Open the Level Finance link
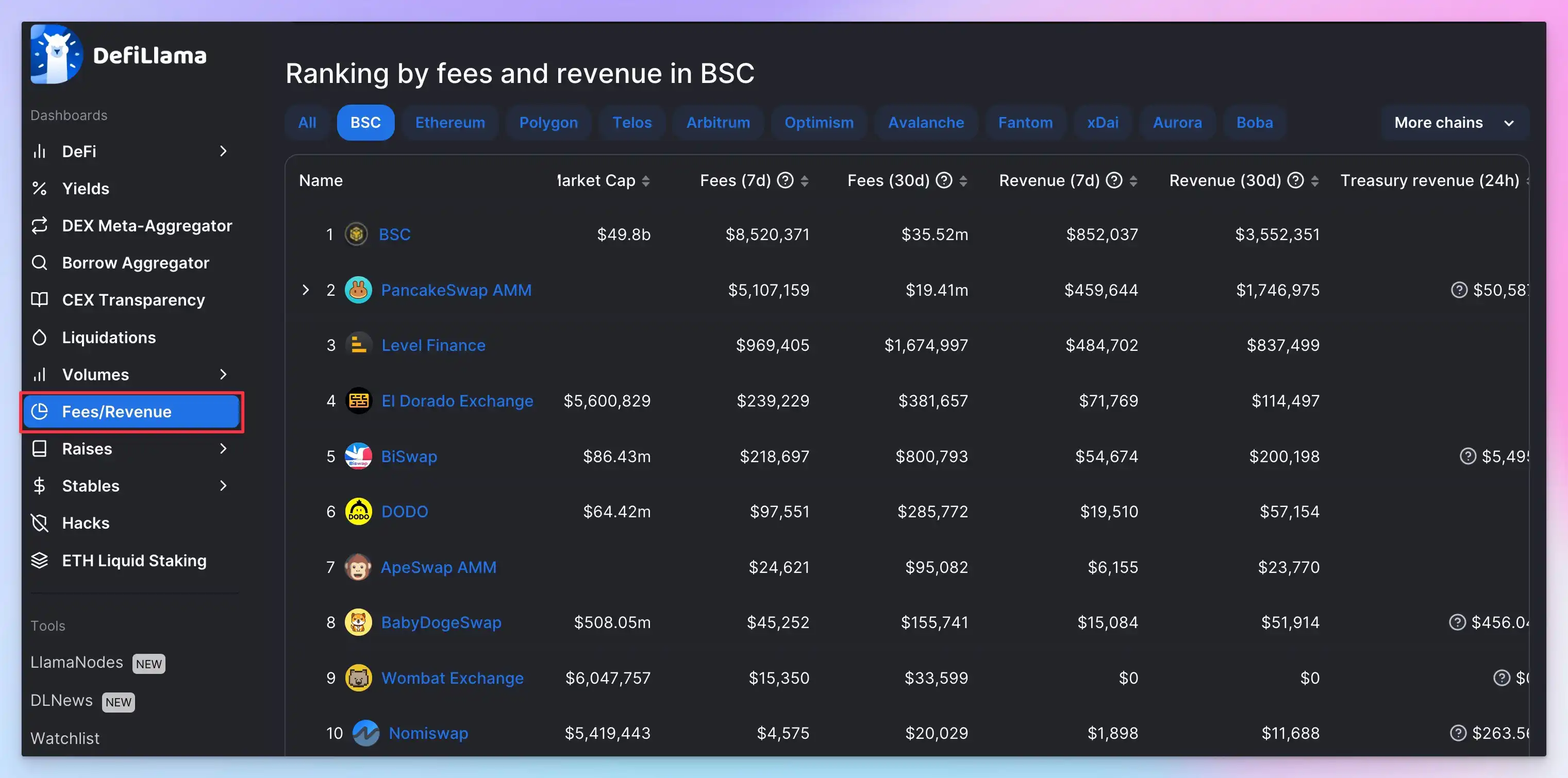The height and width of the screenshot is (778, 1568). click(x=433, y=346)
